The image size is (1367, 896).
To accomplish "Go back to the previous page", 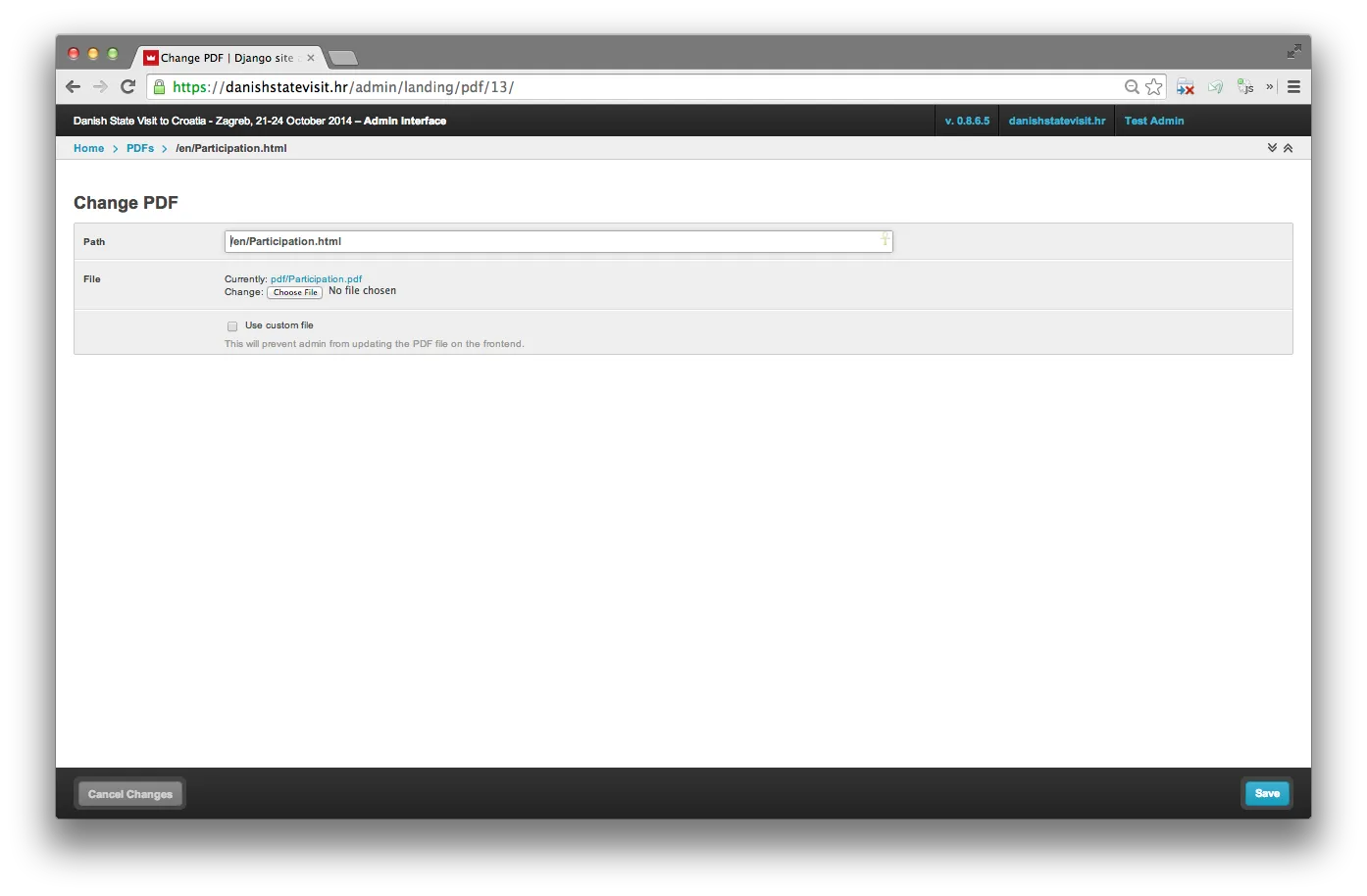I will click(74, 87).
